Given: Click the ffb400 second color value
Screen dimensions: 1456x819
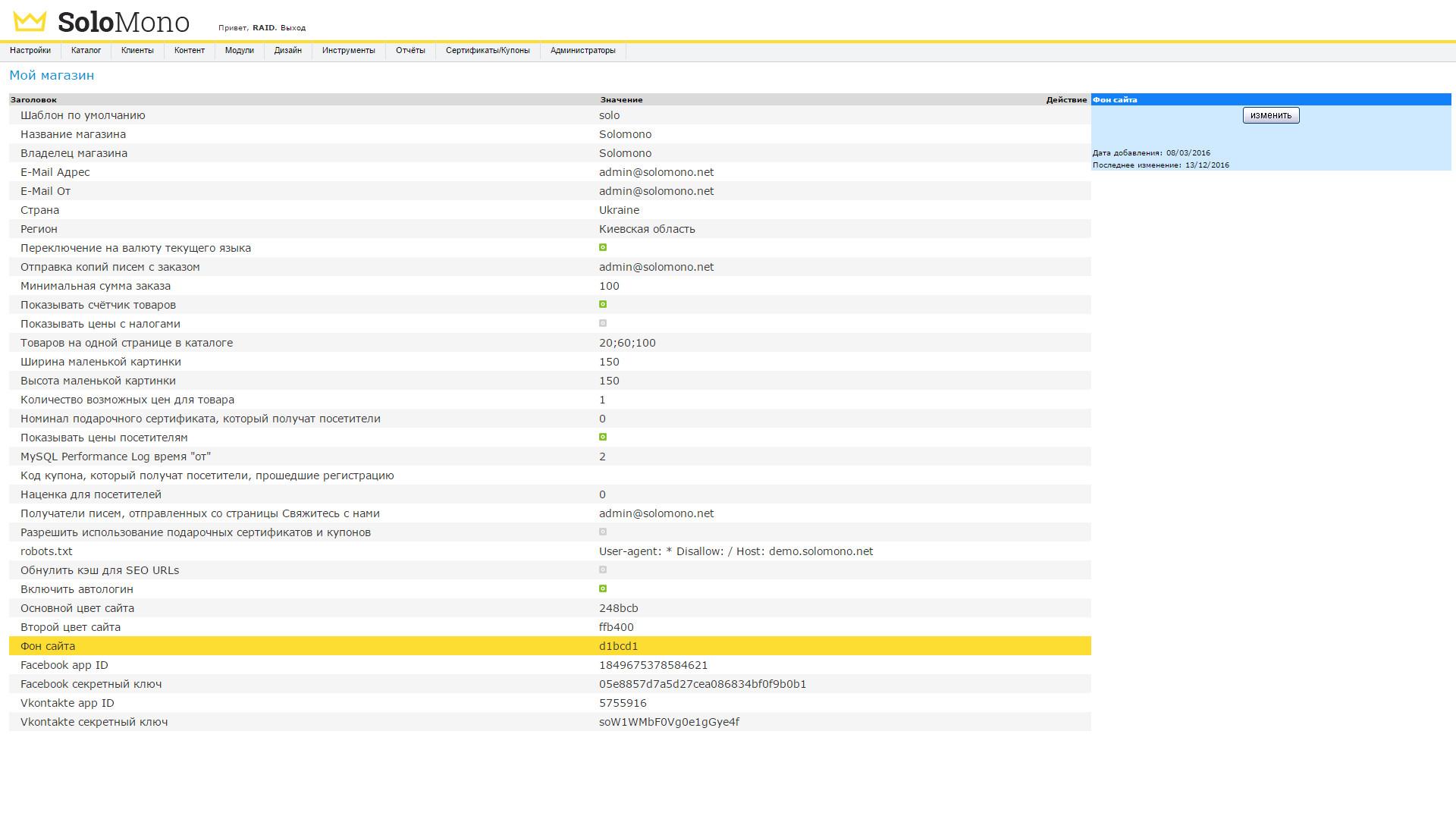Looking at the screenshot, I should [616, 627].
